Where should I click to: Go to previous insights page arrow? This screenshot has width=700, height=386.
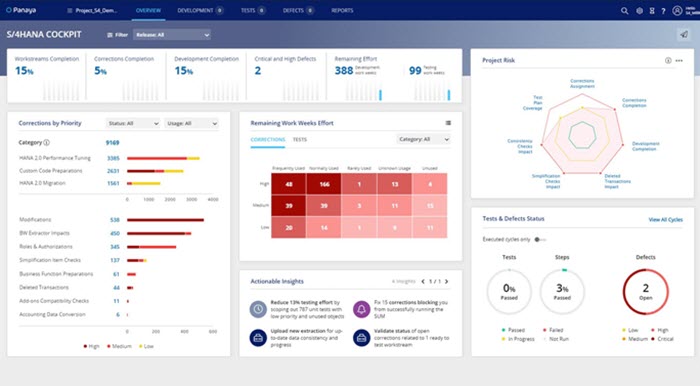[x=423, y=282]
